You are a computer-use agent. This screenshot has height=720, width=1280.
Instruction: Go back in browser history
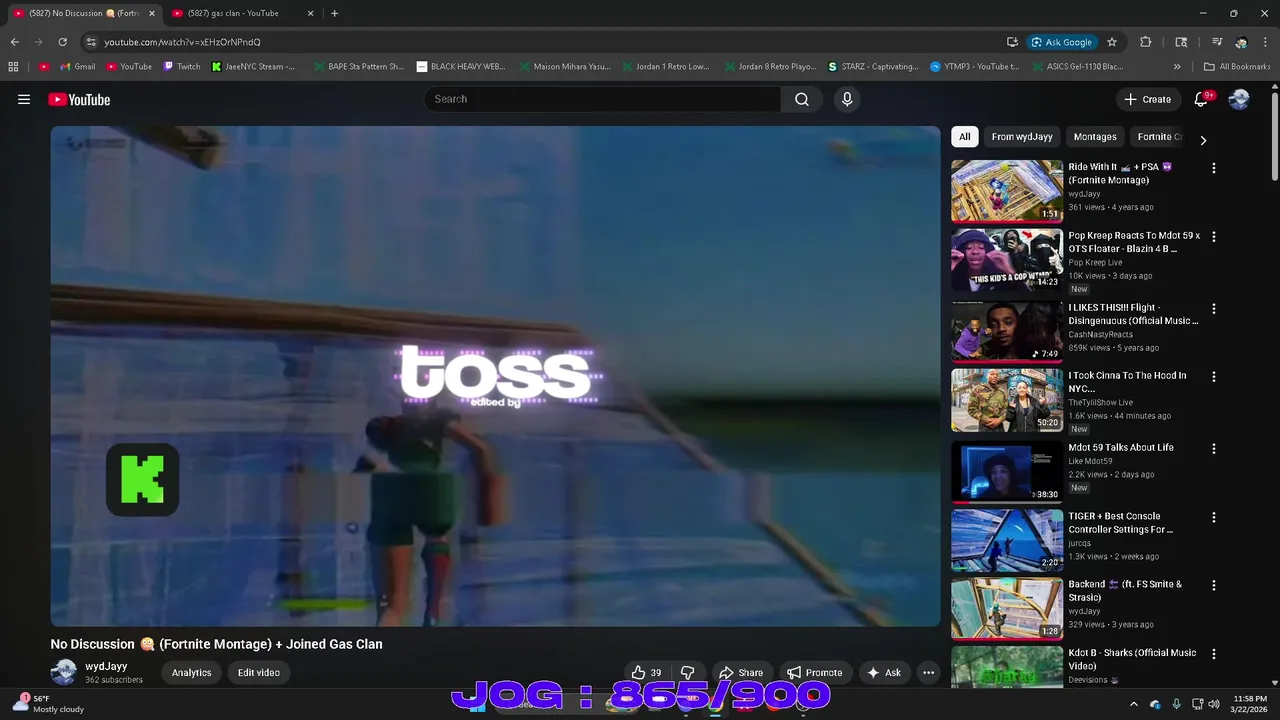tap(14, 42)
